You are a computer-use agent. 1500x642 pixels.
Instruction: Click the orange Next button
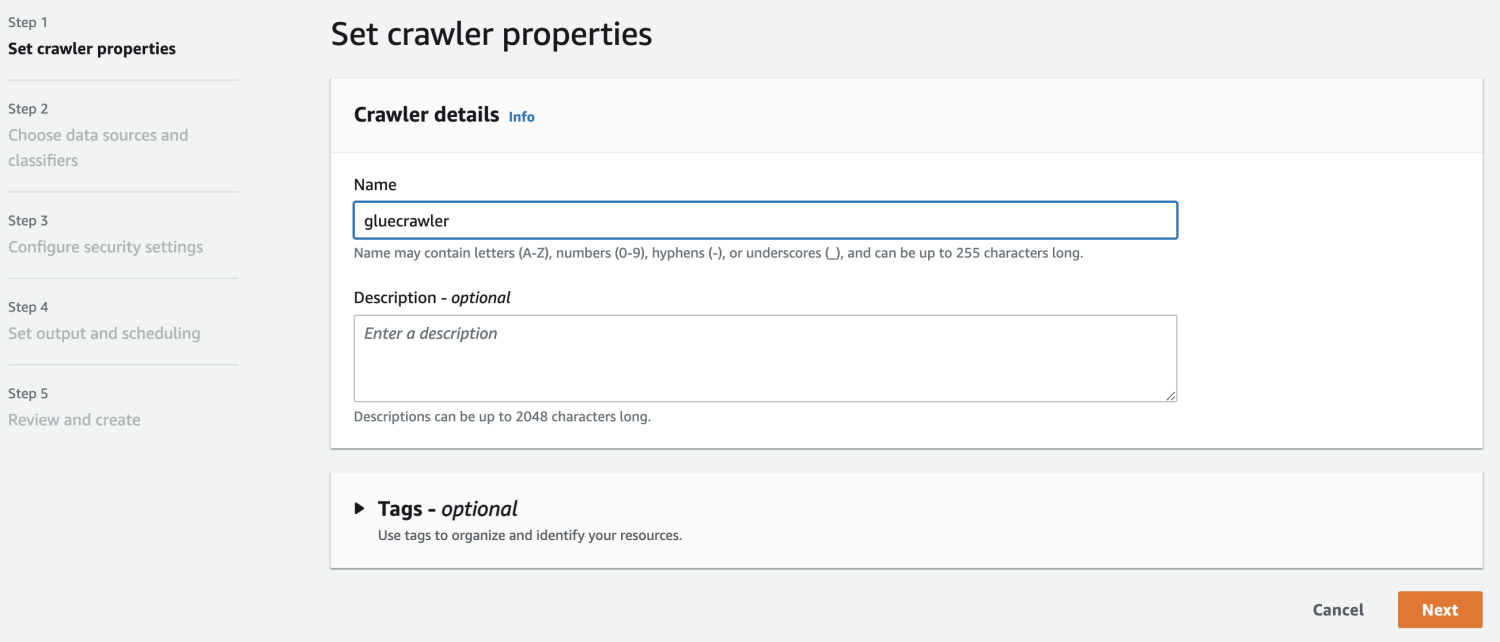pyautogui.click(x=1439, y=610)
